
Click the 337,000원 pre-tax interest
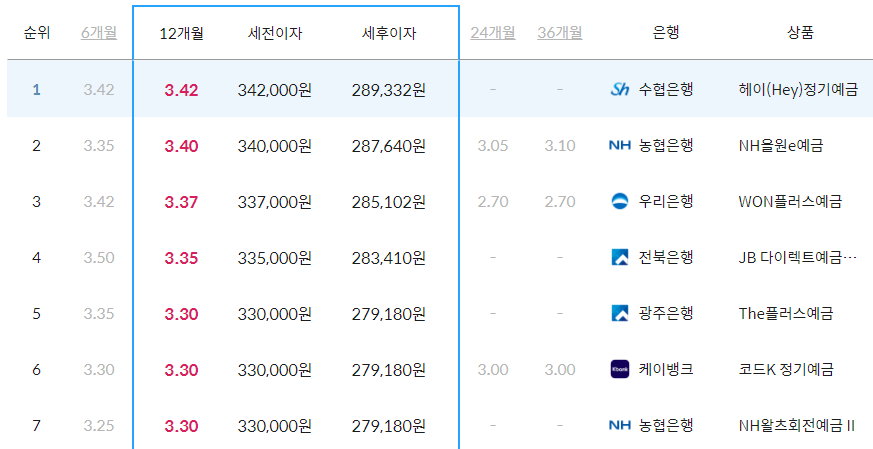pos(274,202)
